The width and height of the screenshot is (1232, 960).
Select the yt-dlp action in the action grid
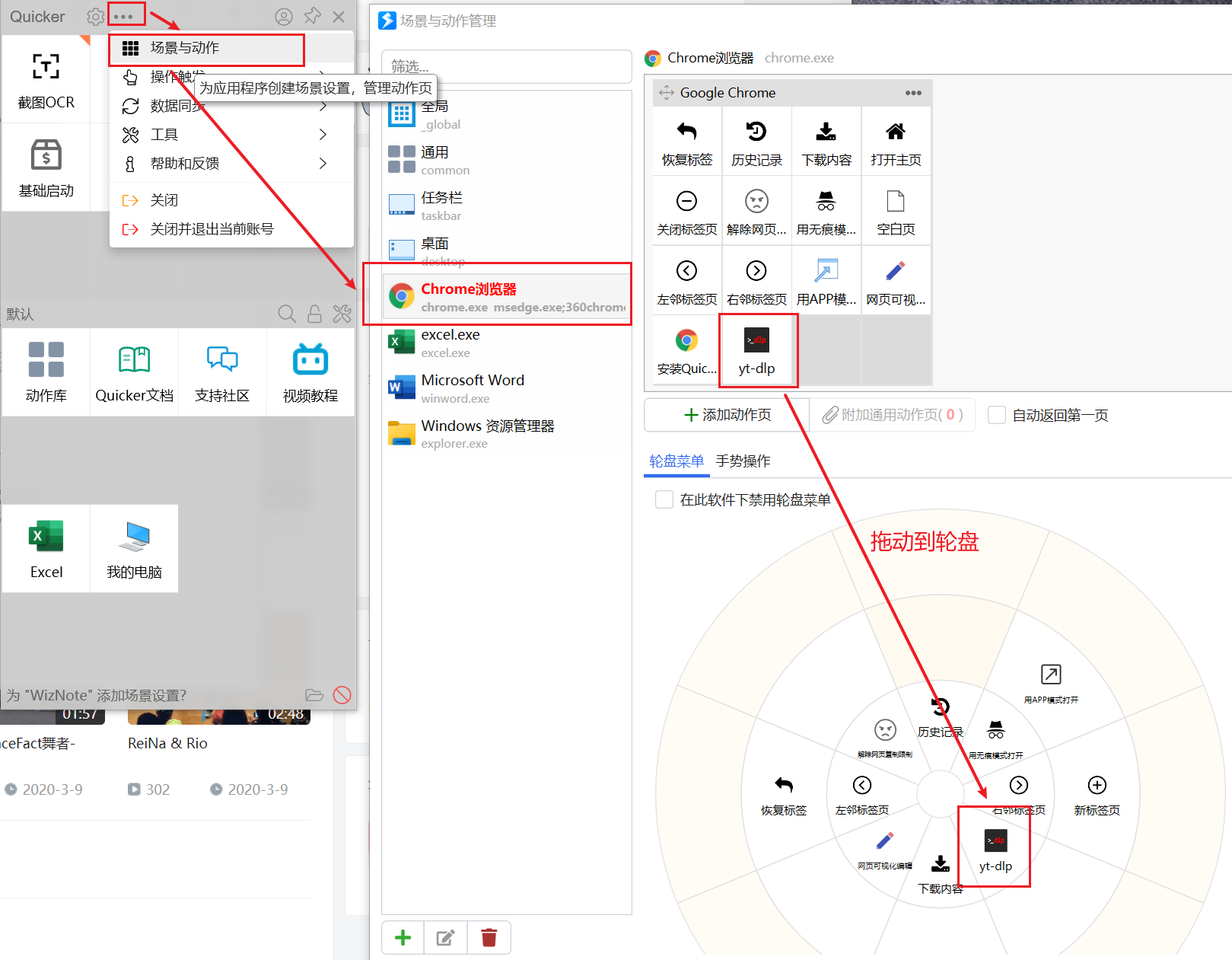coord(756,350)
